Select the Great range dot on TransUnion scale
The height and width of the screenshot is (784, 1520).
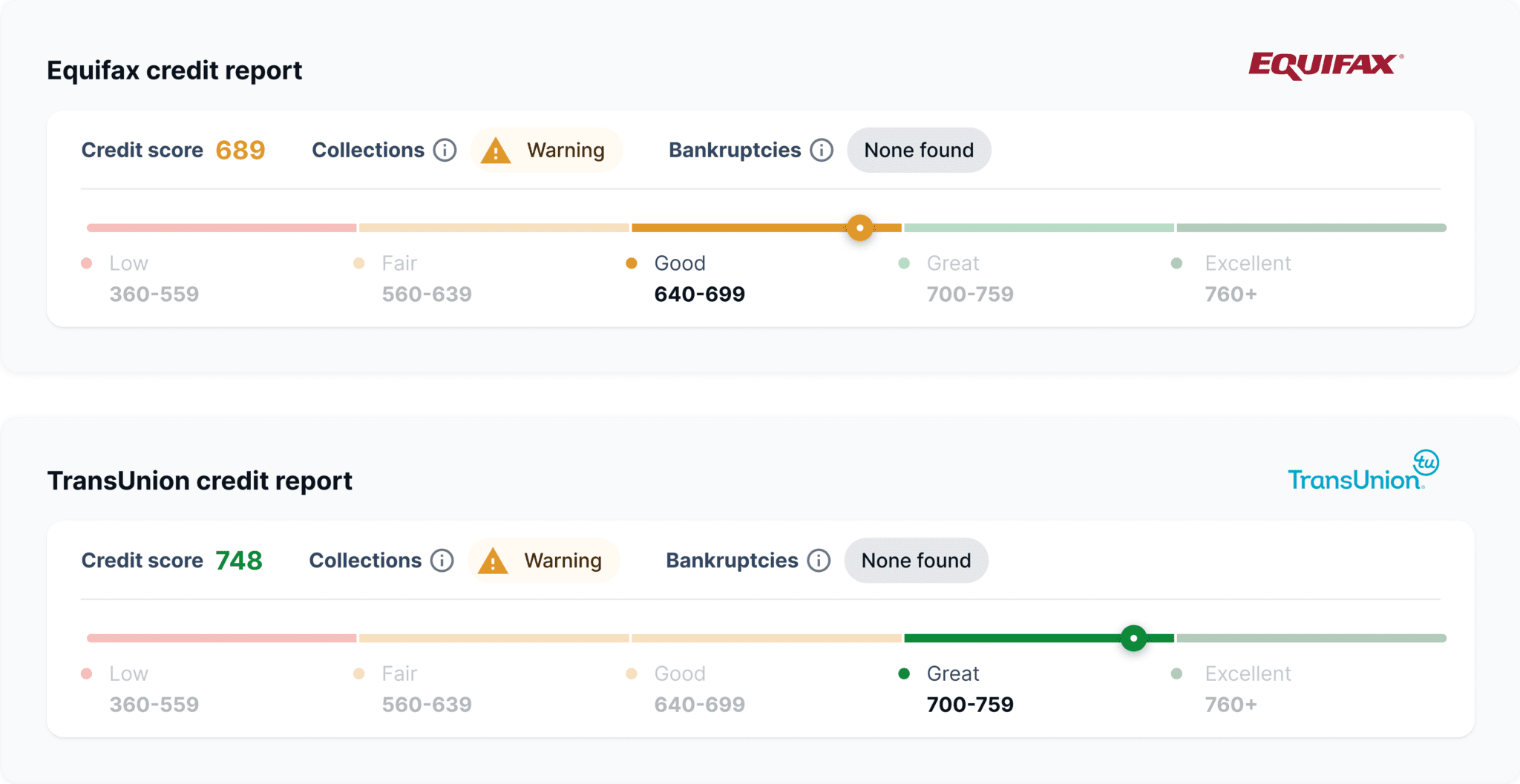pos(903,673)
